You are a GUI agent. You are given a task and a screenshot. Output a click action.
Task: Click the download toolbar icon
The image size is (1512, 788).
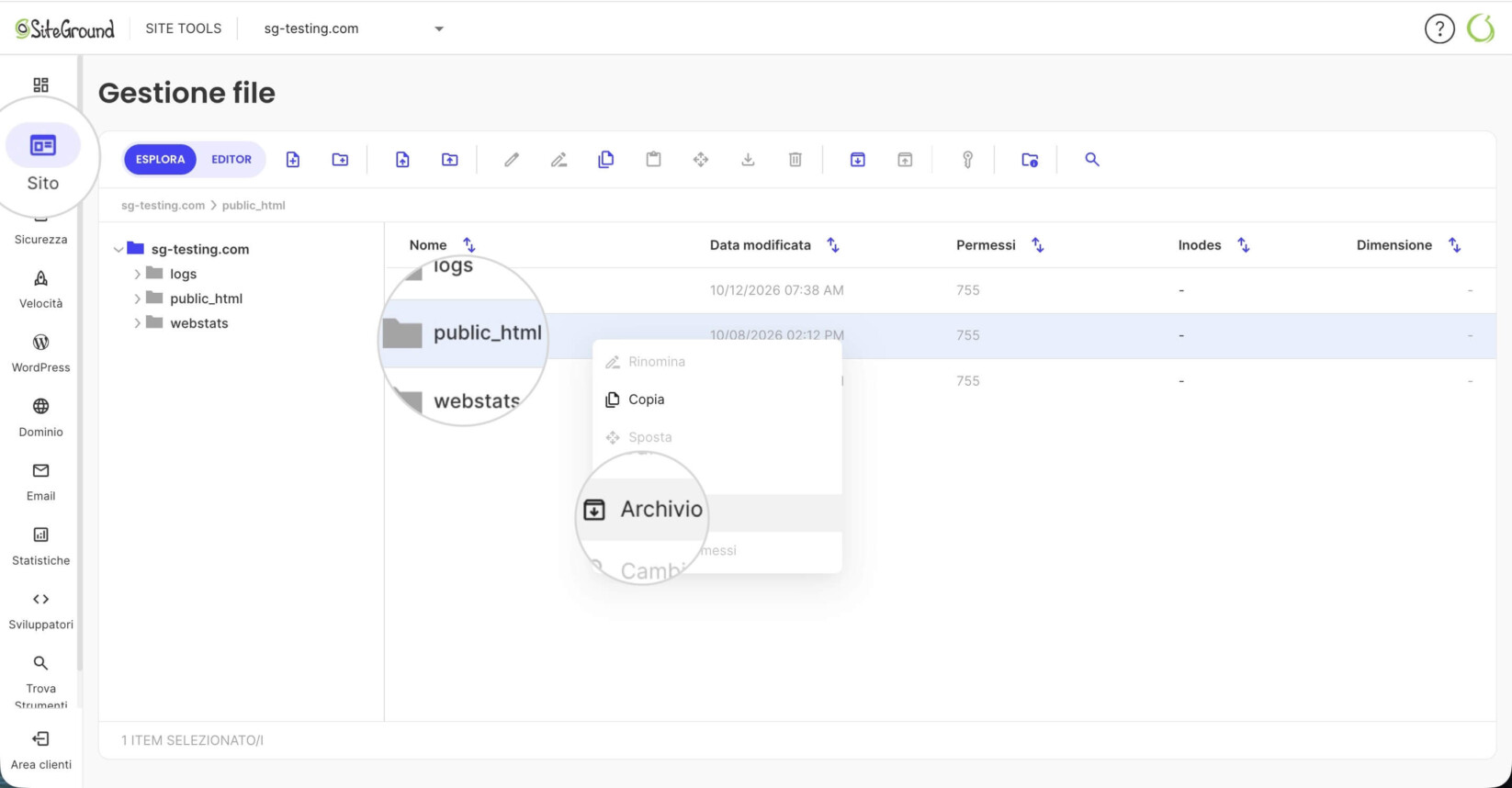coord(748,160)
